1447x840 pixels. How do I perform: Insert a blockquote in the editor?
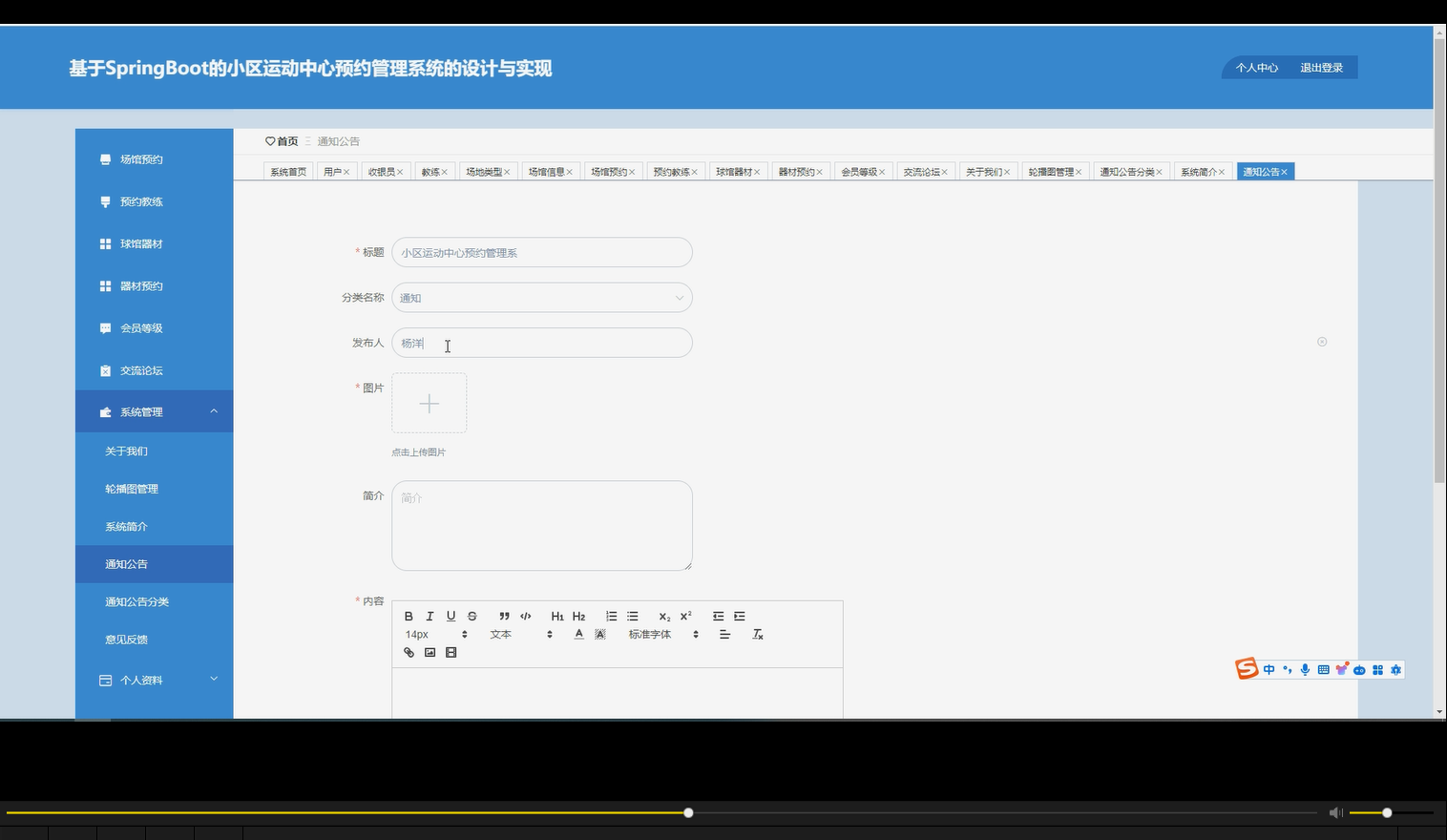[x=505, y=616]
